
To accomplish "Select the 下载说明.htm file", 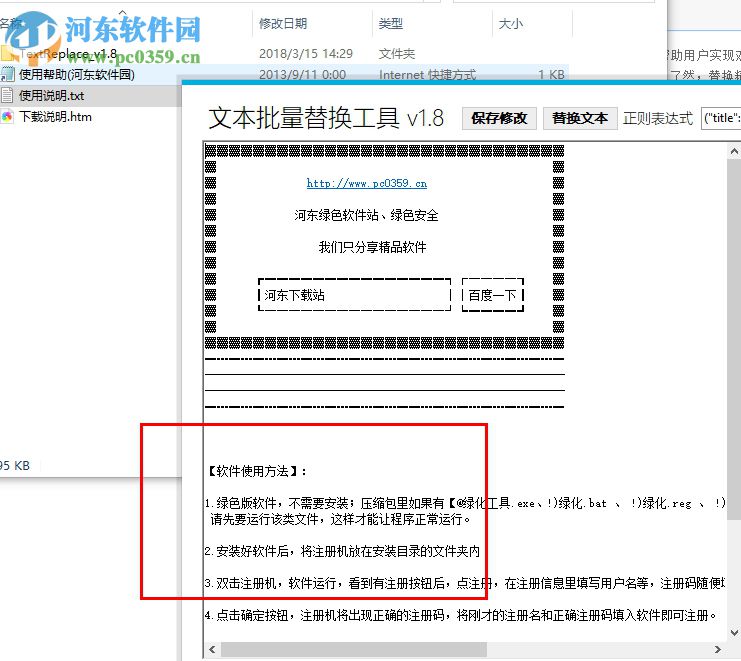I will (55, 117).
